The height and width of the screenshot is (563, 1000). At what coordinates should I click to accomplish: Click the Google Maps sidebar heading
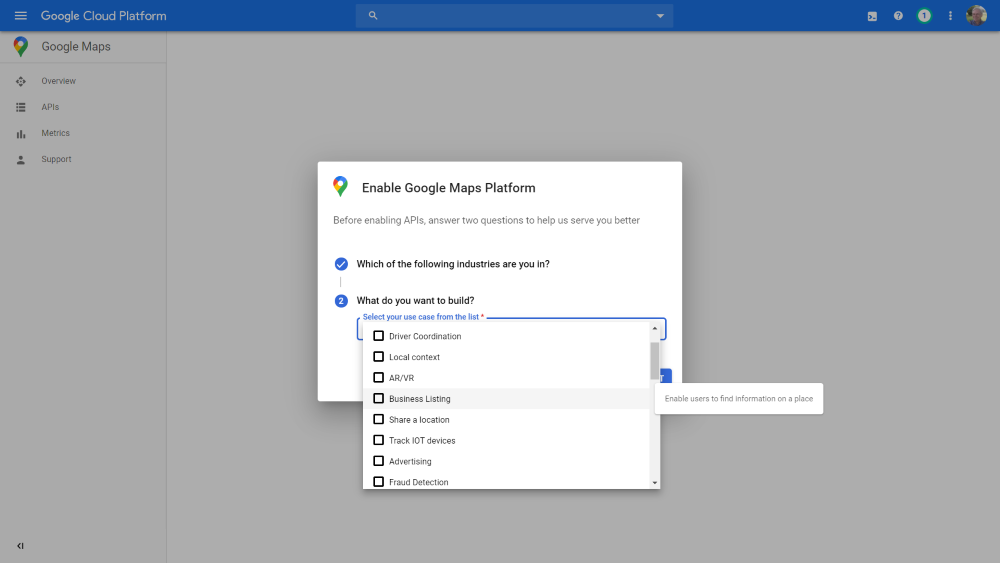(x=76, y=47)
